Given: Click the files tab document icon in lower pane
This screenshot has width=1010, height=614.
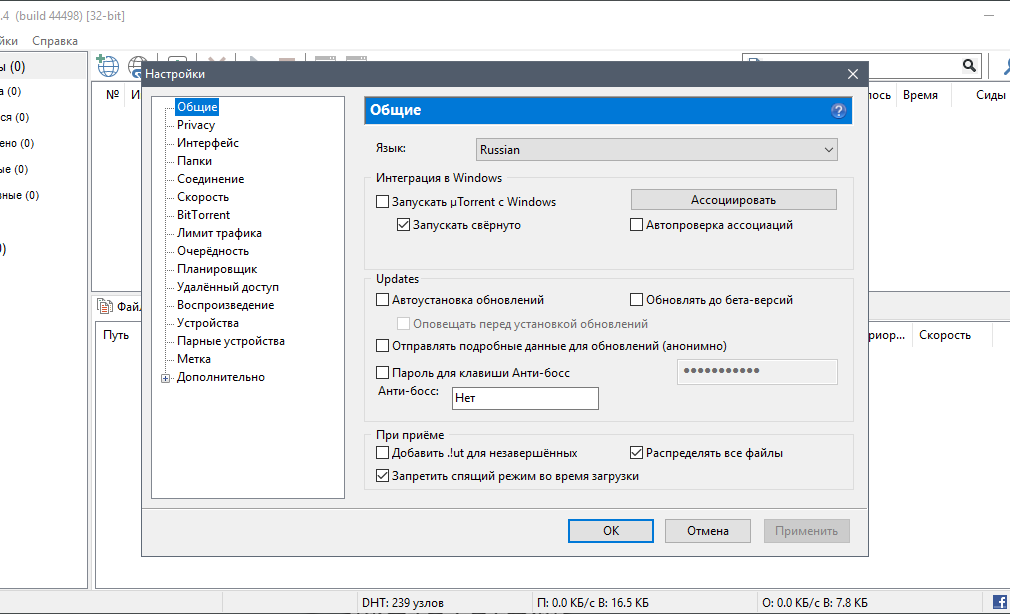Looking at the screenshot, I should pyautogui.click(x=104, y=306).
